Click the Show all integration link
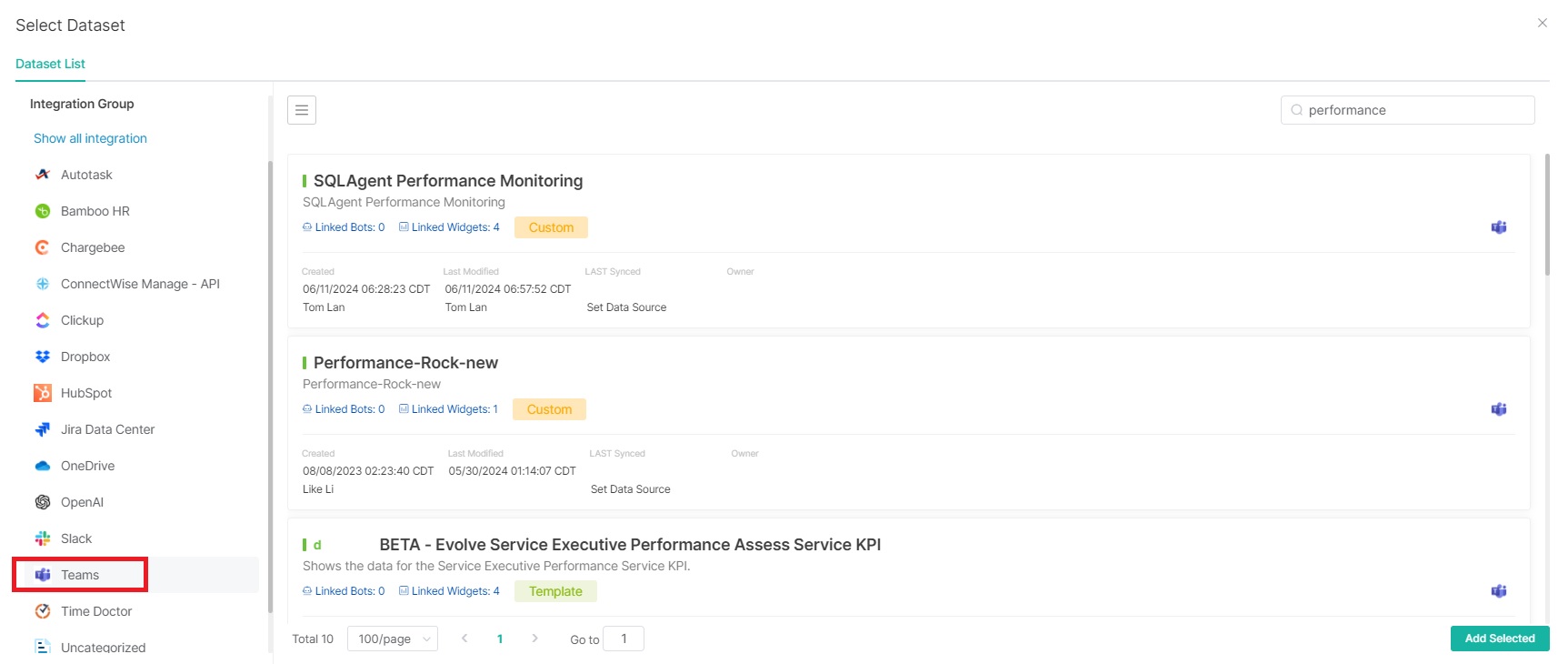The image size is (1568, 664). [90, 138]
